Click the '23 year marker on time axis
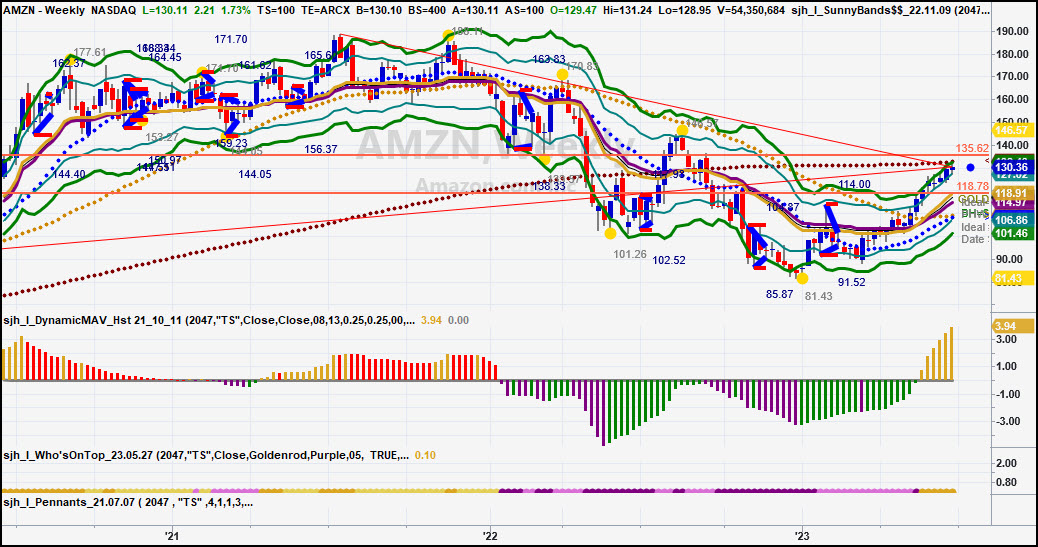Image resolution: width=1038 pixels, height=547 pixels. [802, 535]
